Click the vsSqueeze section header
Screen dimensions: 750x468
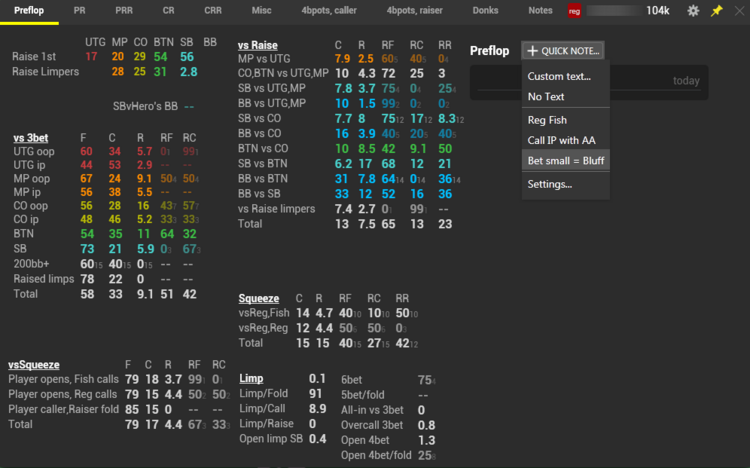pyautogui.click(x=33, y=365)
